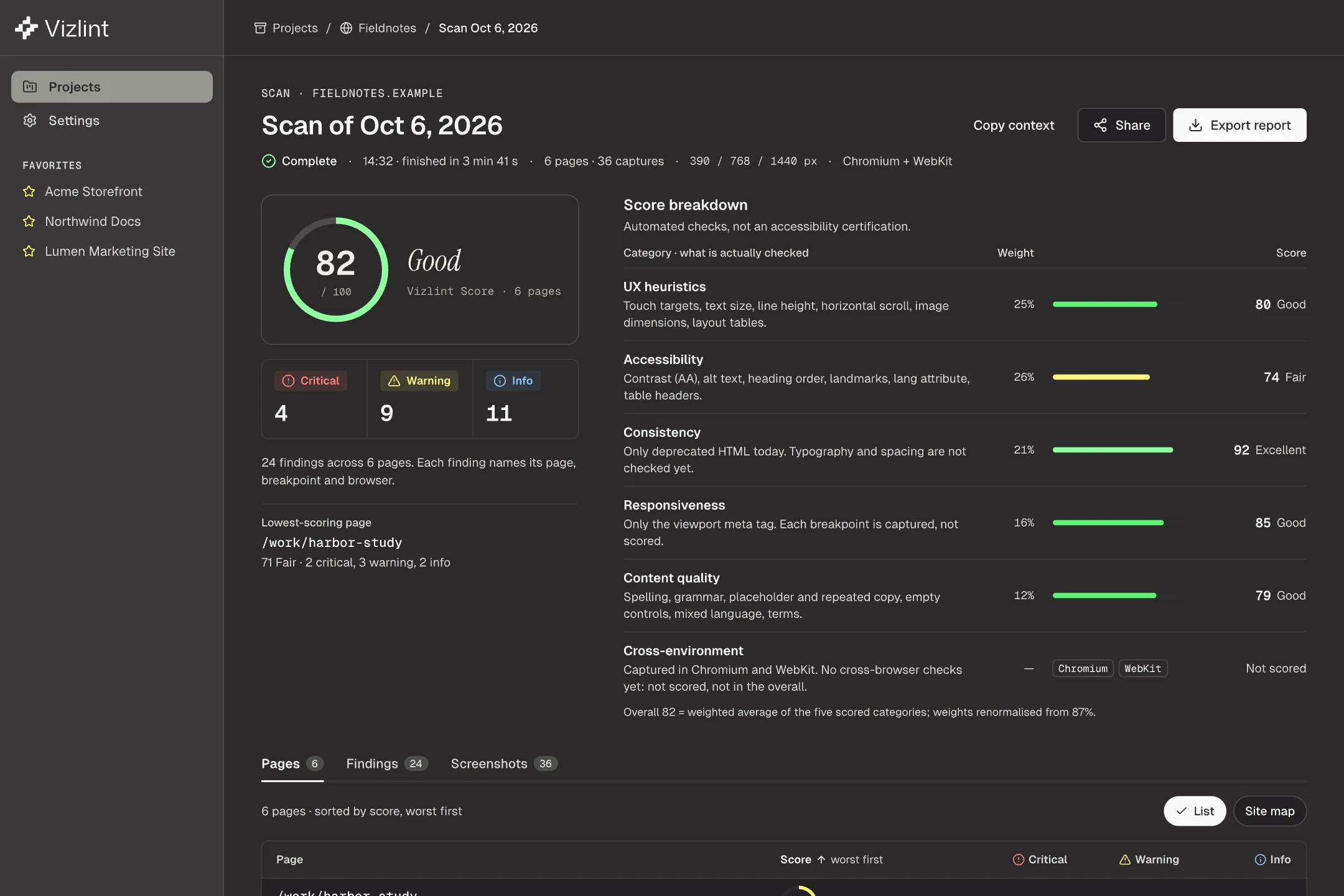
Task: Click the Critical count card showing 4
Action: coord(314,399)
